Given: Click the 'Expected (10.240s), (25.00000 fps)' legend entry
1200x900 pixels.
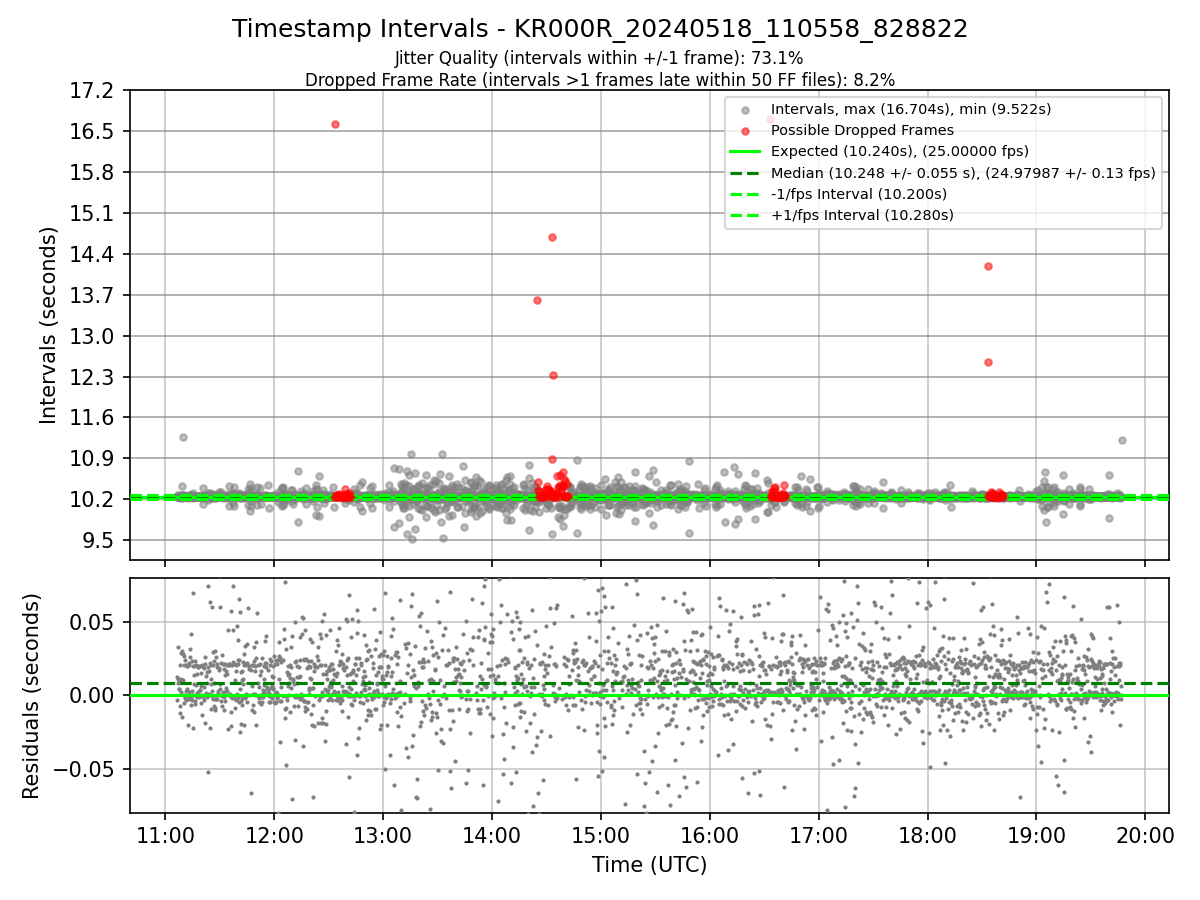Looking at the screenshot, I should click(x=900, y=151).
